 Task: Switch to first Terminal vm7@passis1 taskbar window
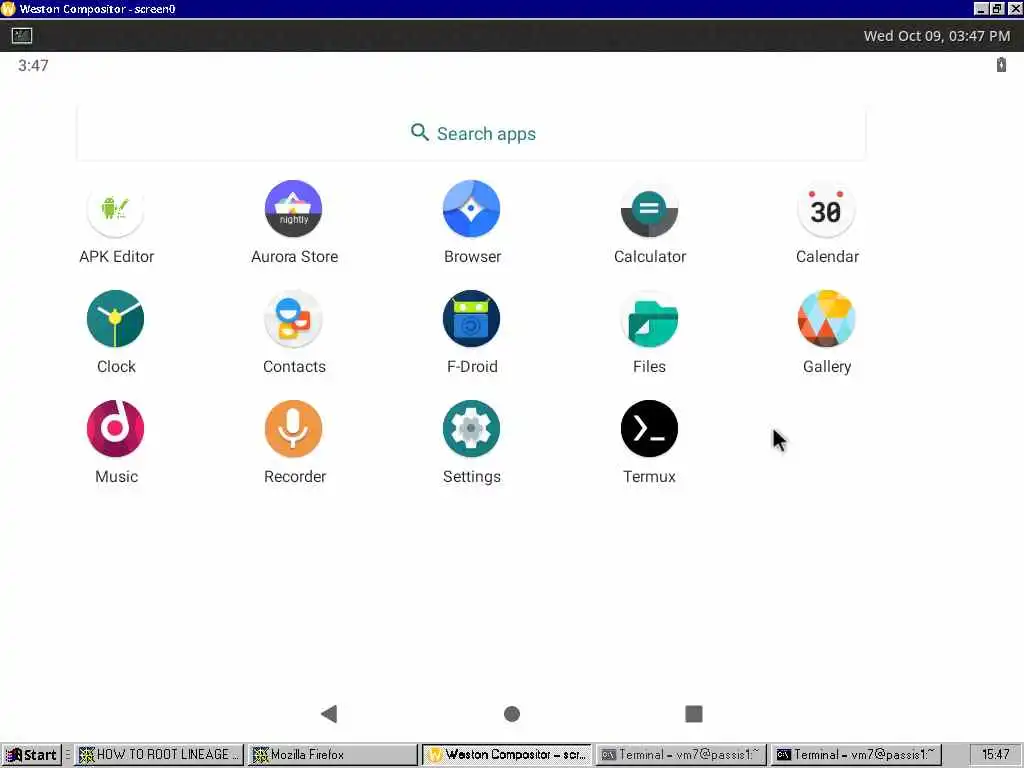pos(680,755)
